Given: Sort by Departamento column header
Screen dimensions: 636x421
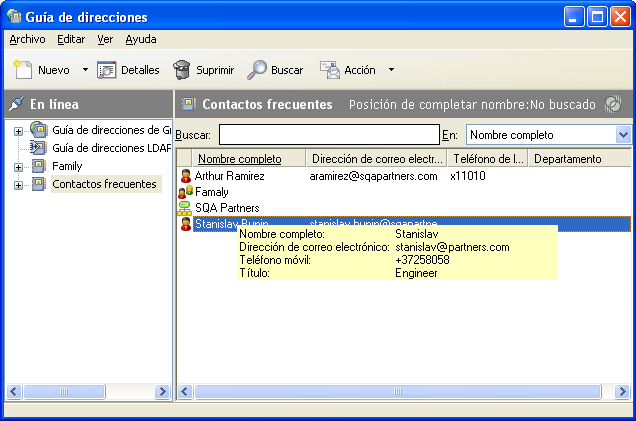Looking at the screenshot, I should [580, 159].
